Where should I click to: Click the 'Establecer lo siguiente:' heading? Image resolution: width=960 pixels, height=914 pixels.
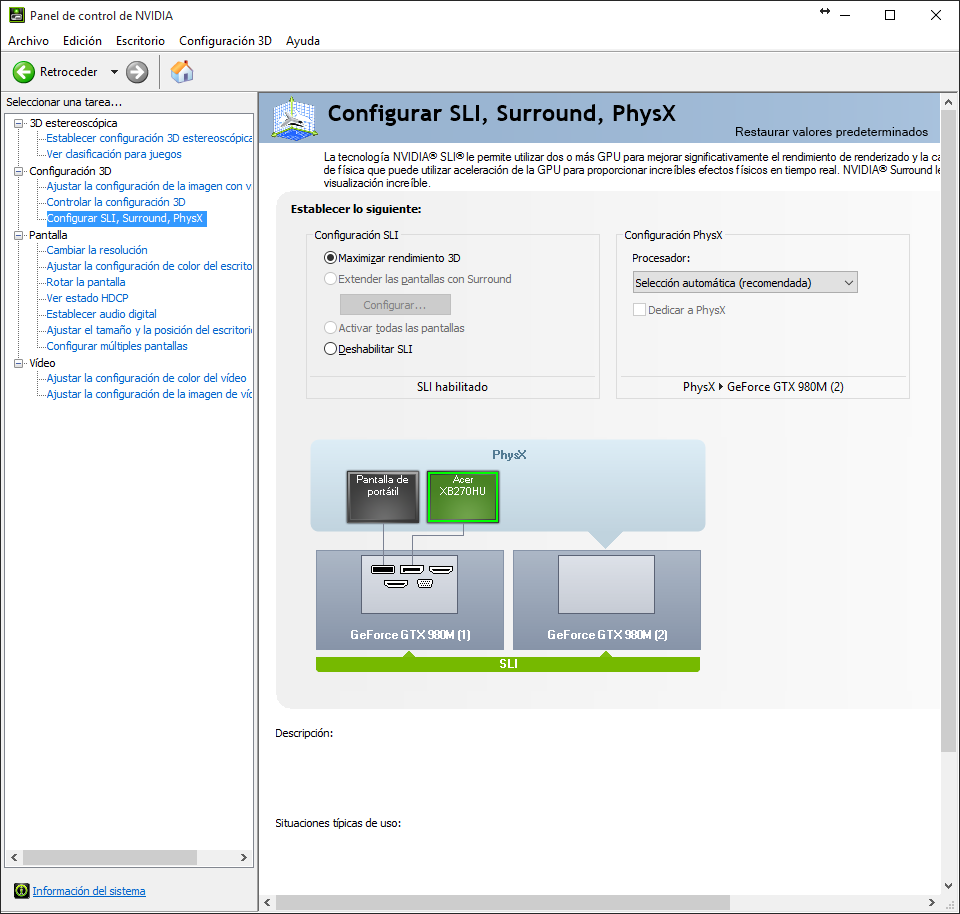coord(356,209)
